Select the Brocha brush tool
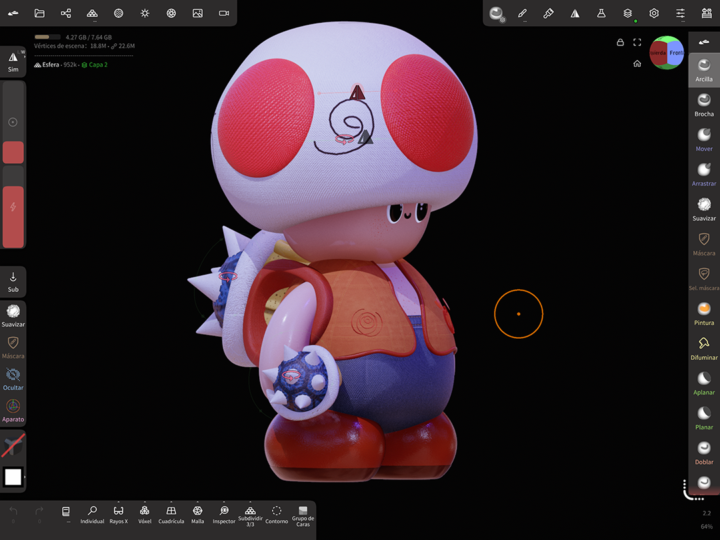The width and height of the screenshot is (720, 540). click(x=704, y=105)
